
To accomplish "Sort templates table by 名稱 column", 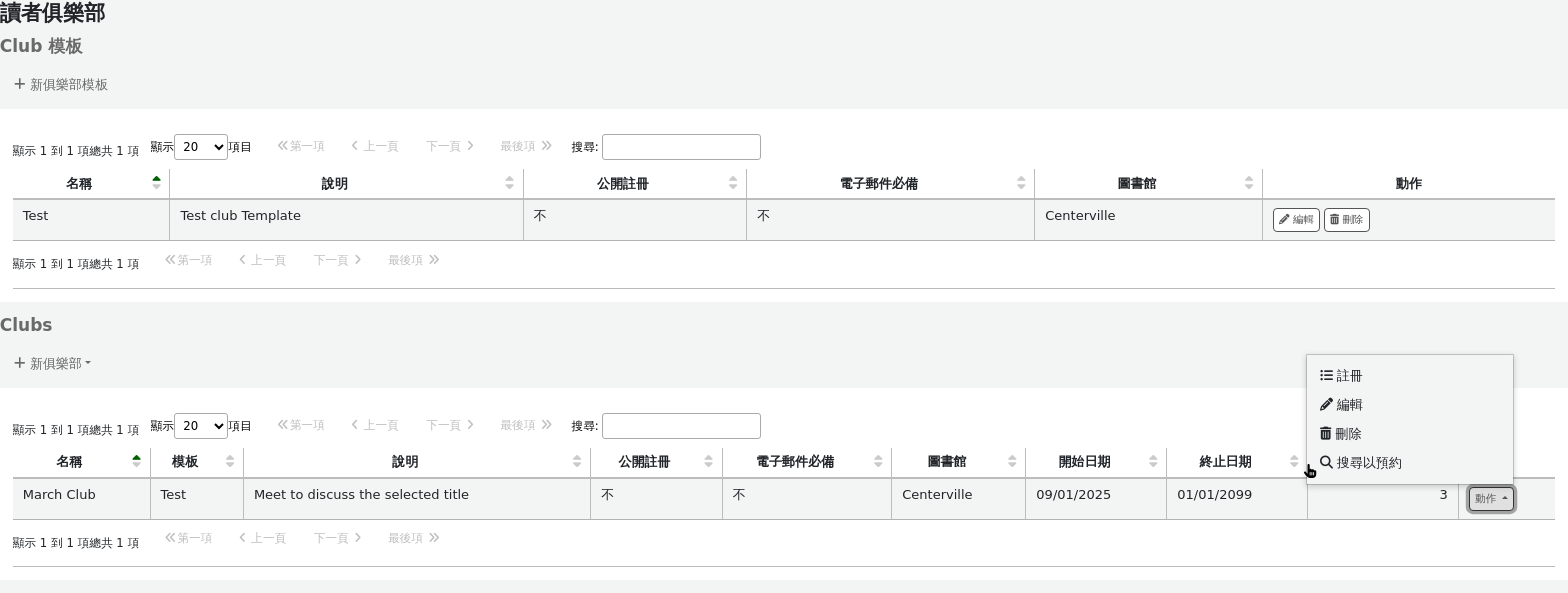I will coord(90,184).
